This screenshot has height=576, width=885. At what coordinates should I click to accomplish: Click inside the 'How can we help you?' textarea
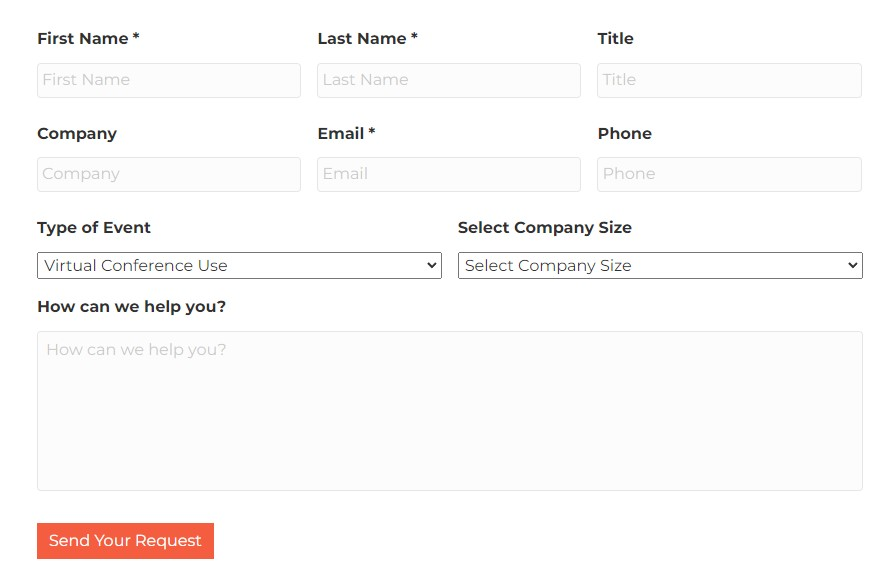[450, 411]
